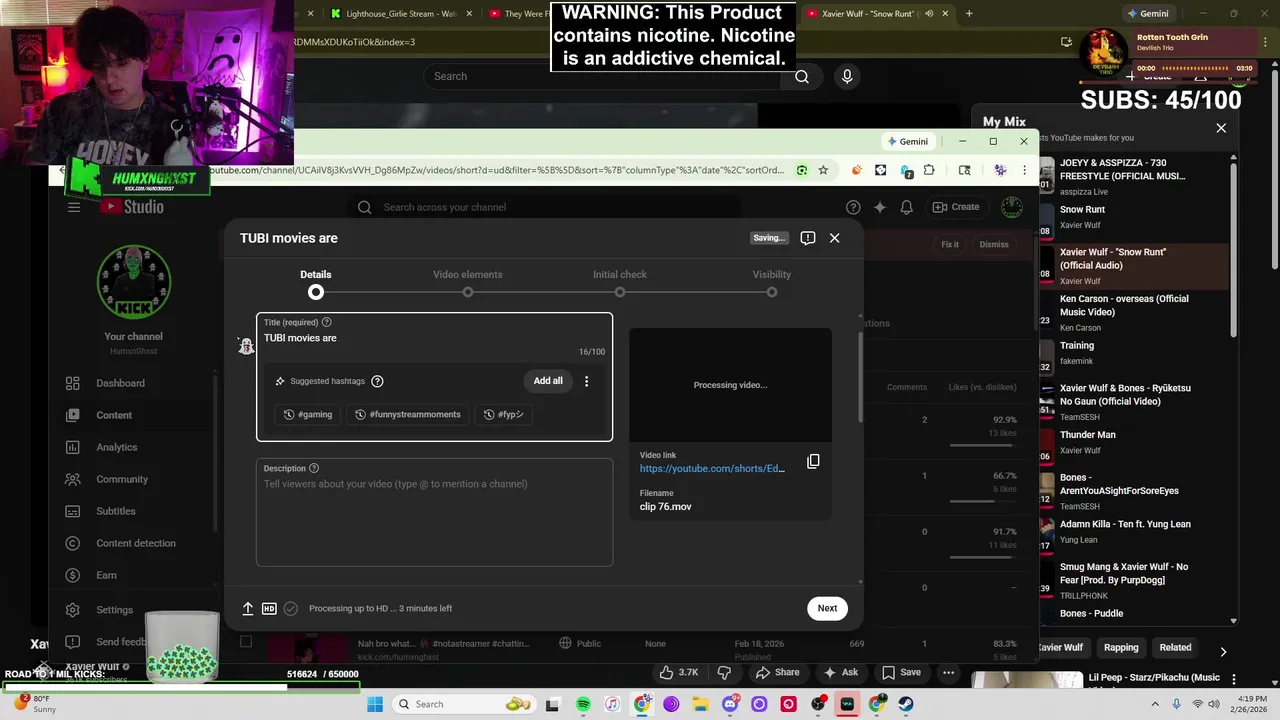Close the My Mix playlist panel
The height and width of the screenshot is (720, 1280).
(x=1221, y=128)
